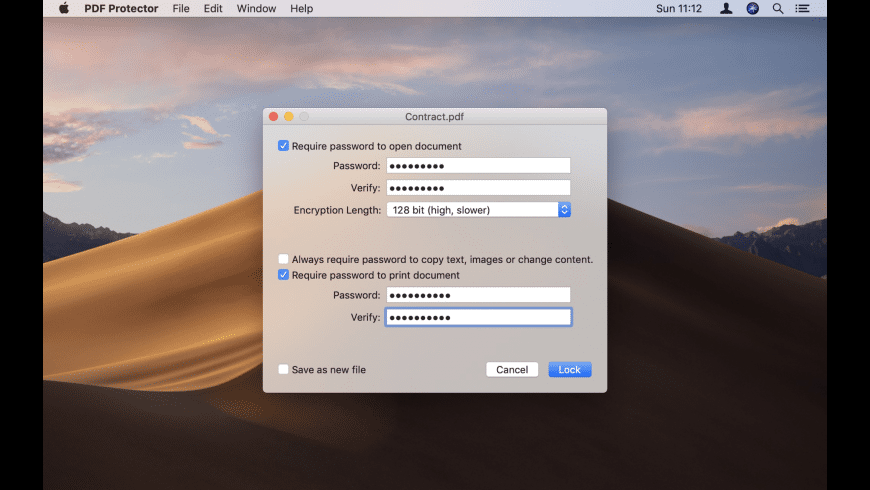Image resolution: width=870 pixels, height=490 pixels.
Task: Enable Always require password to copy text
Action: 284,259
